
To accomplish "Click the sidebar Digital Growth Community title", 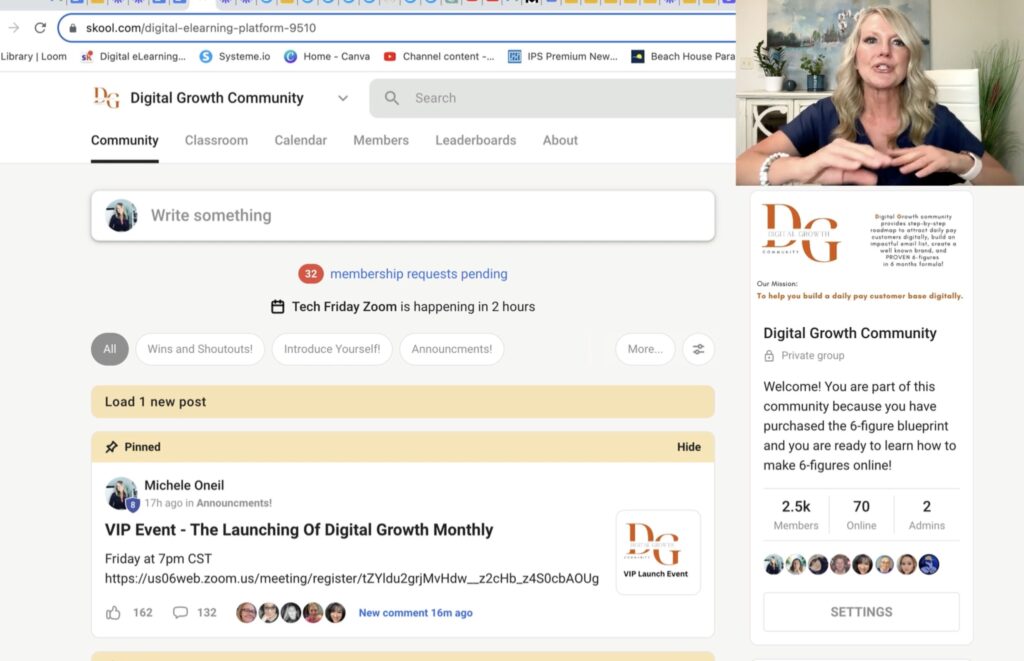I will click(x=850, y=333).
